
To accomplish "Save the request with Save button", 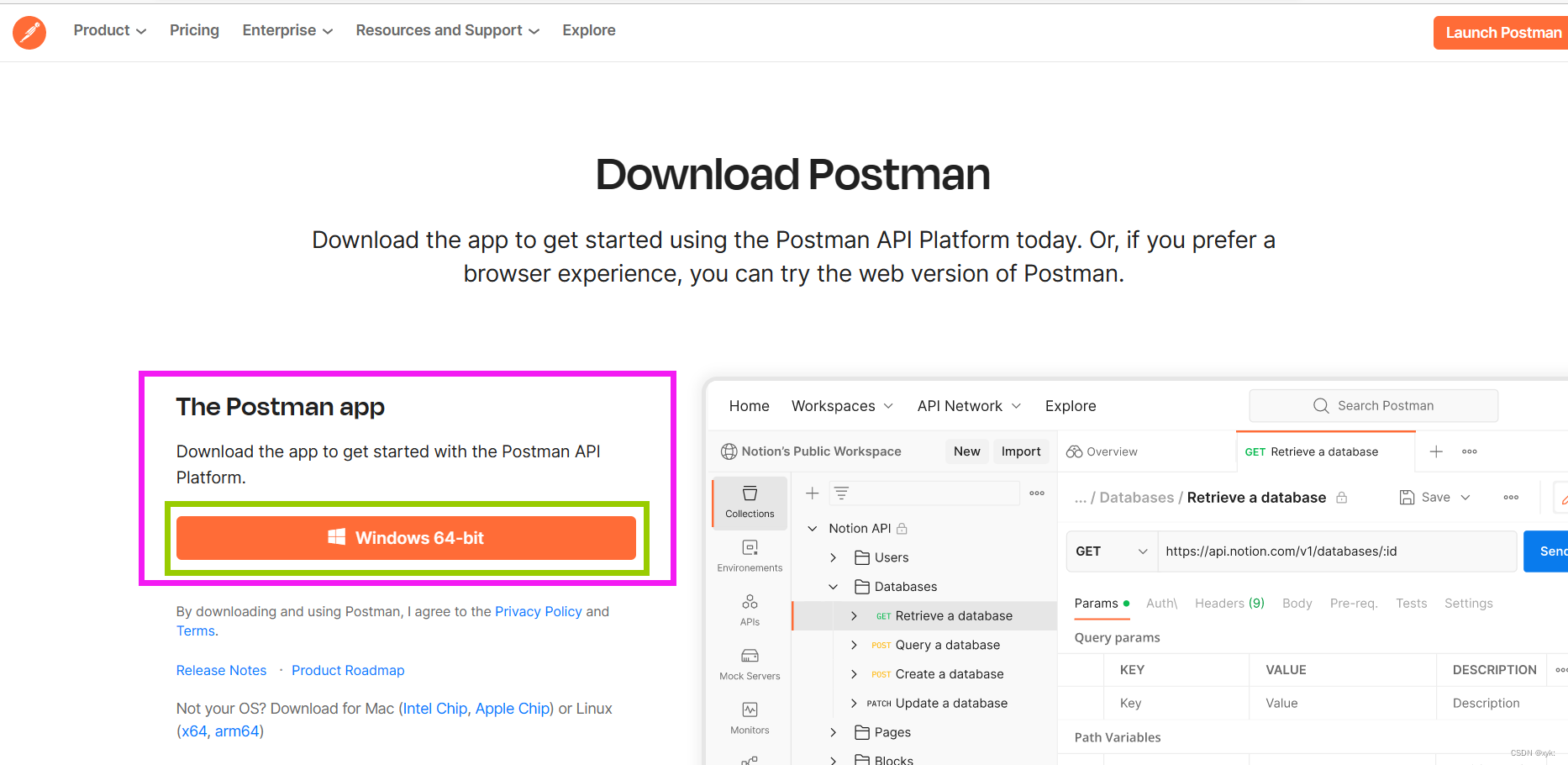I will click(x=1424, y=498).
